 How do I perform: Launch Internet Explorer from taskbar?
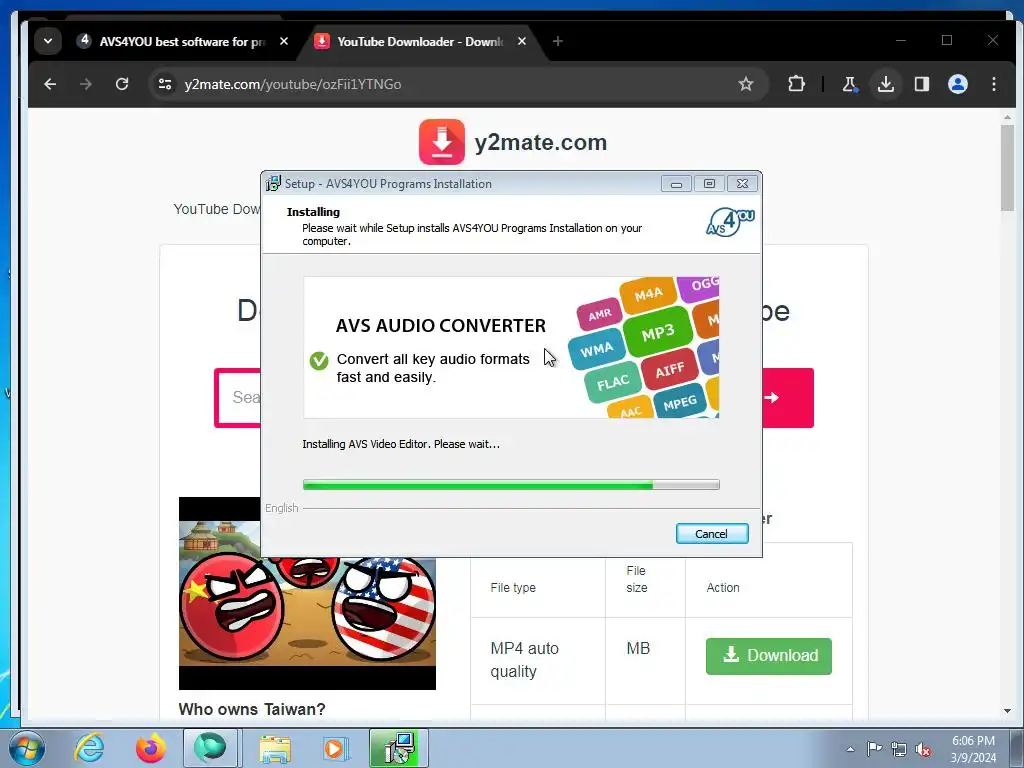click(x=89, y=748)
